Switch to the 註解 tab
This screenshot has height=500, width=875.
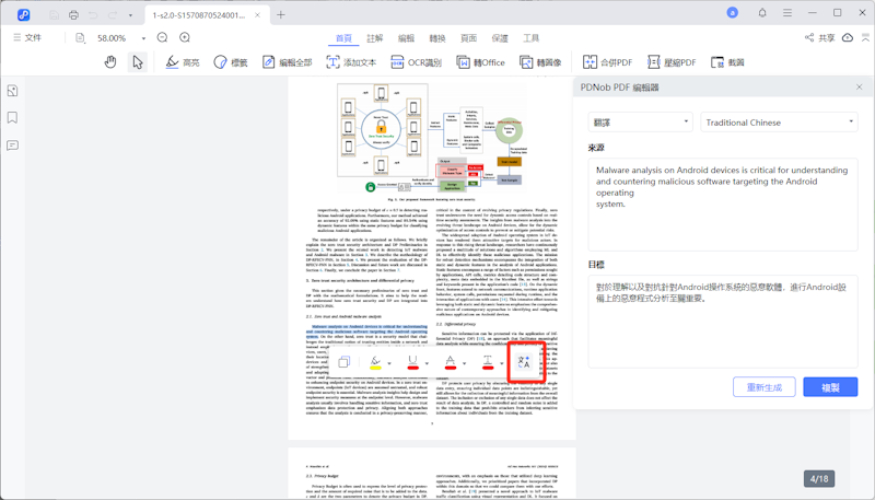pyautogui.click(x=375, y=38)
